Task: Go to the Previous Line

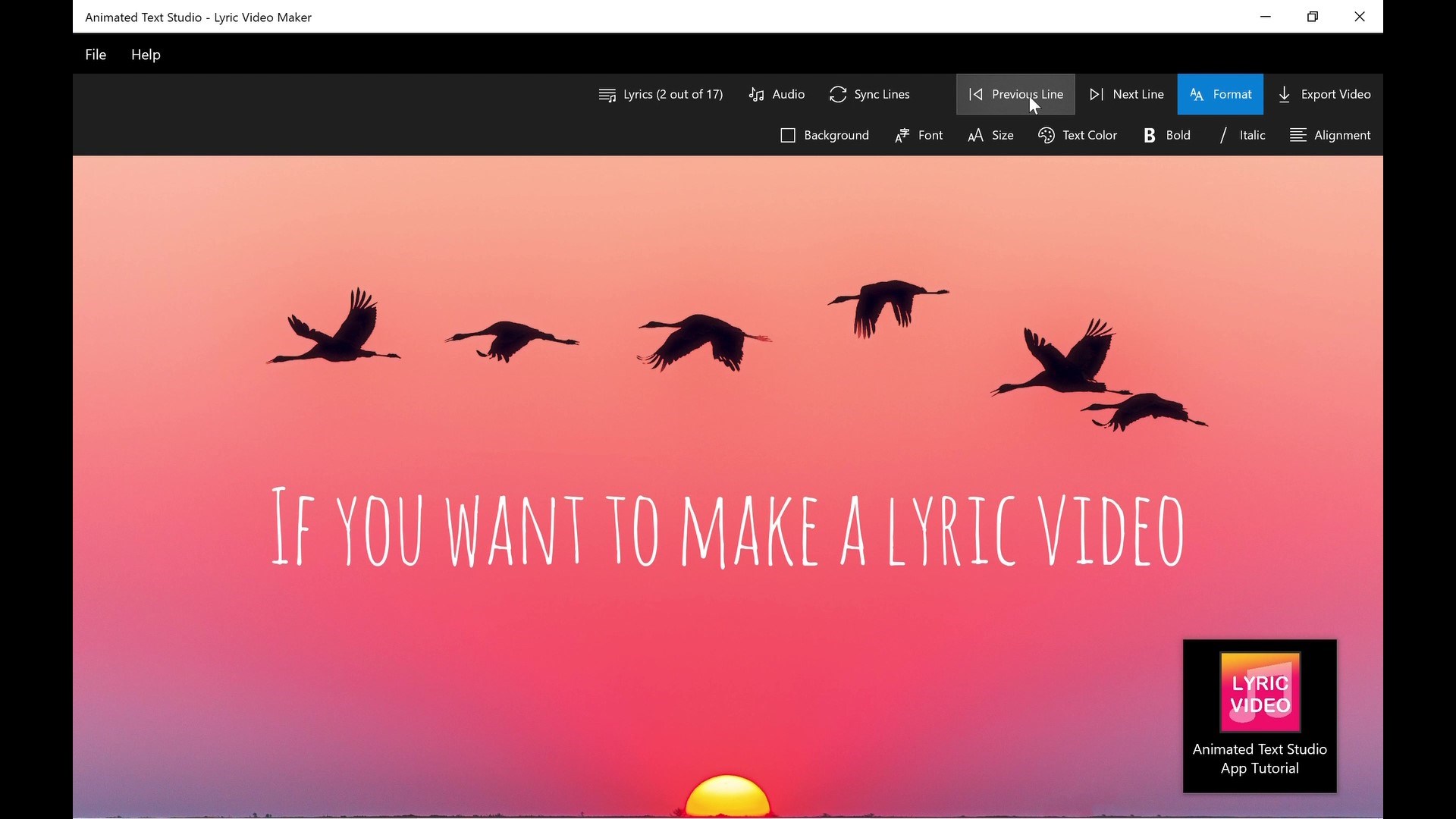Action: [1015, 94]
